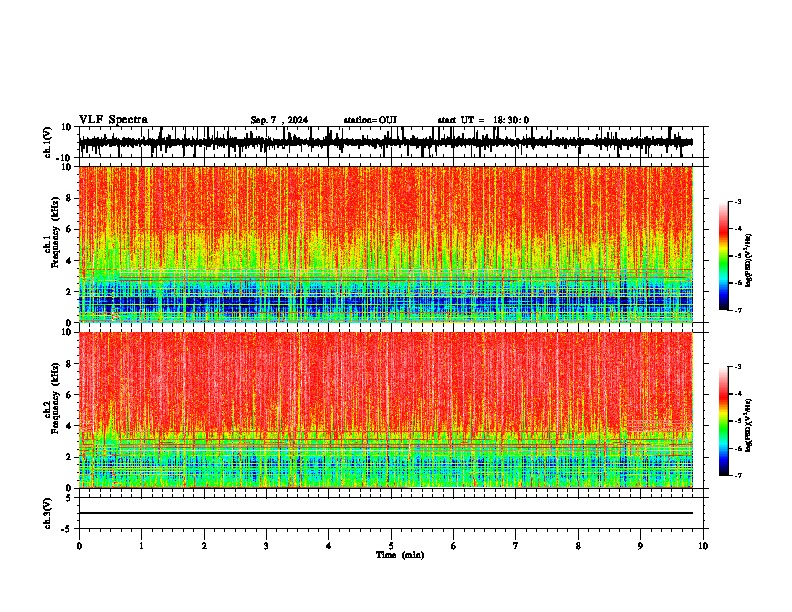This screenshot has height=612, width=792.
Task: Click the ch.1 spectrogram color scale bar
Action: coord(723,256)
